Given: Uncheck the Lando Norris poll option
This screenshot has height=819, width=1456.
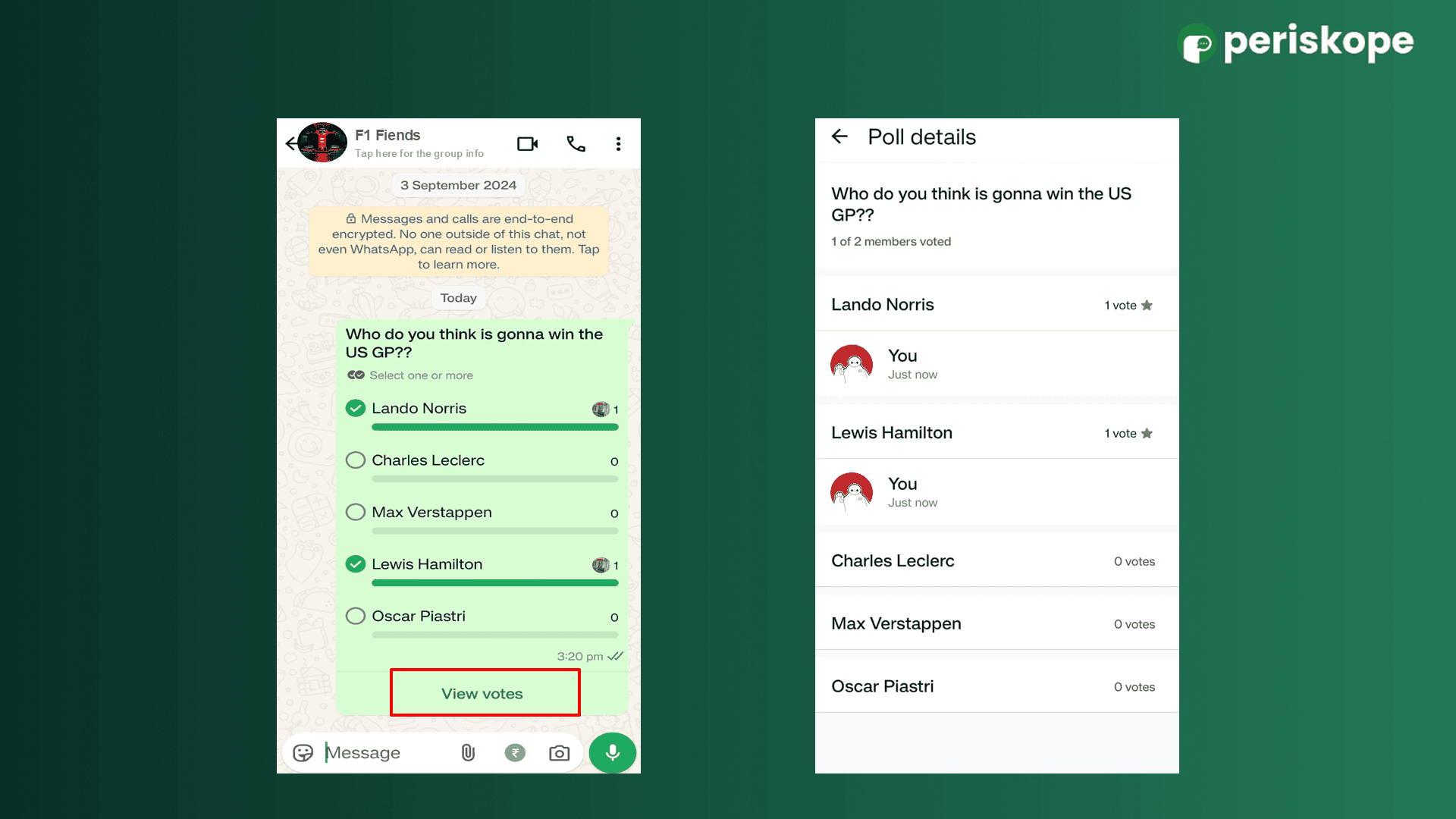Looking at the screenshot, I should [x=356, y=409].
